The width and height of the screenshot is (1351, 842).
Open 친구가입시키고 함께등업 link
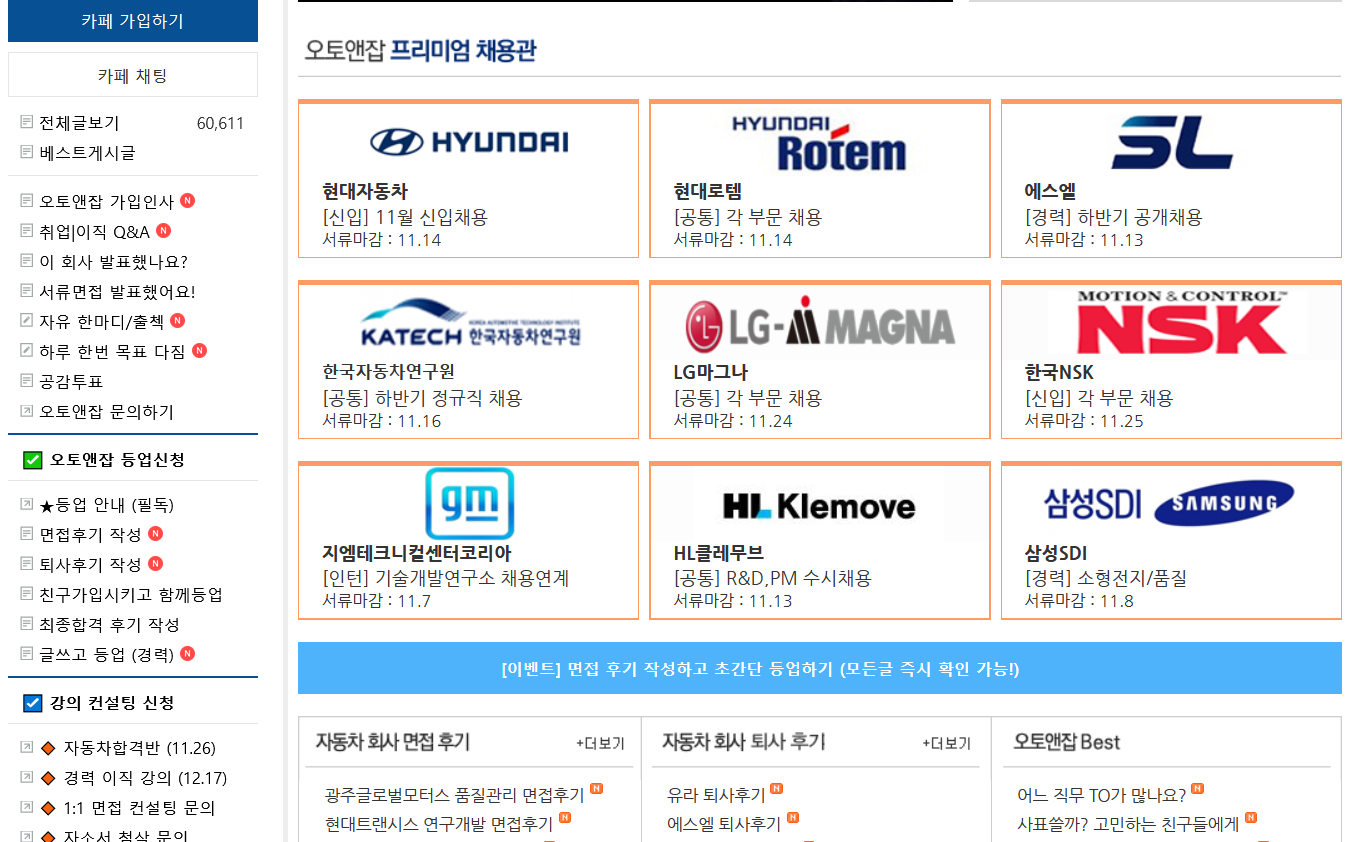tap(131, 594)
